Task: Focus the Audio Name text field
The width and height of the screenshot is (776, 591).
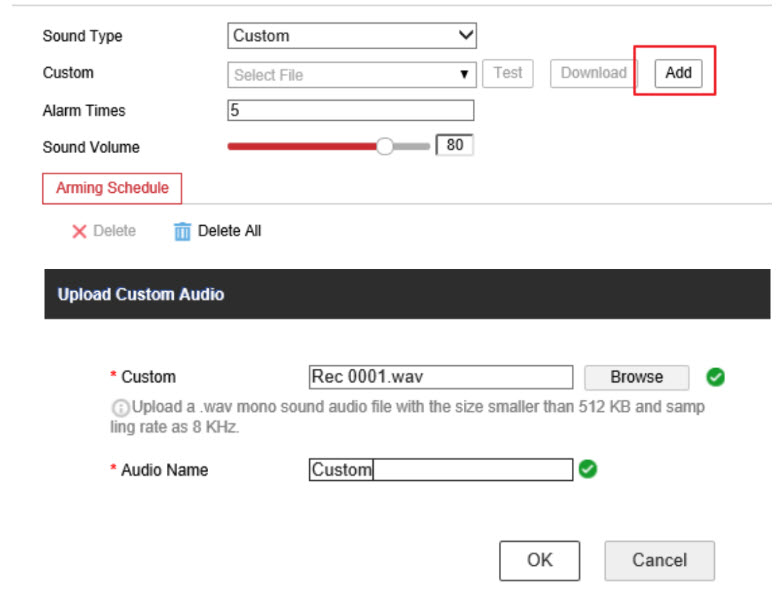Action: [441, 470]
